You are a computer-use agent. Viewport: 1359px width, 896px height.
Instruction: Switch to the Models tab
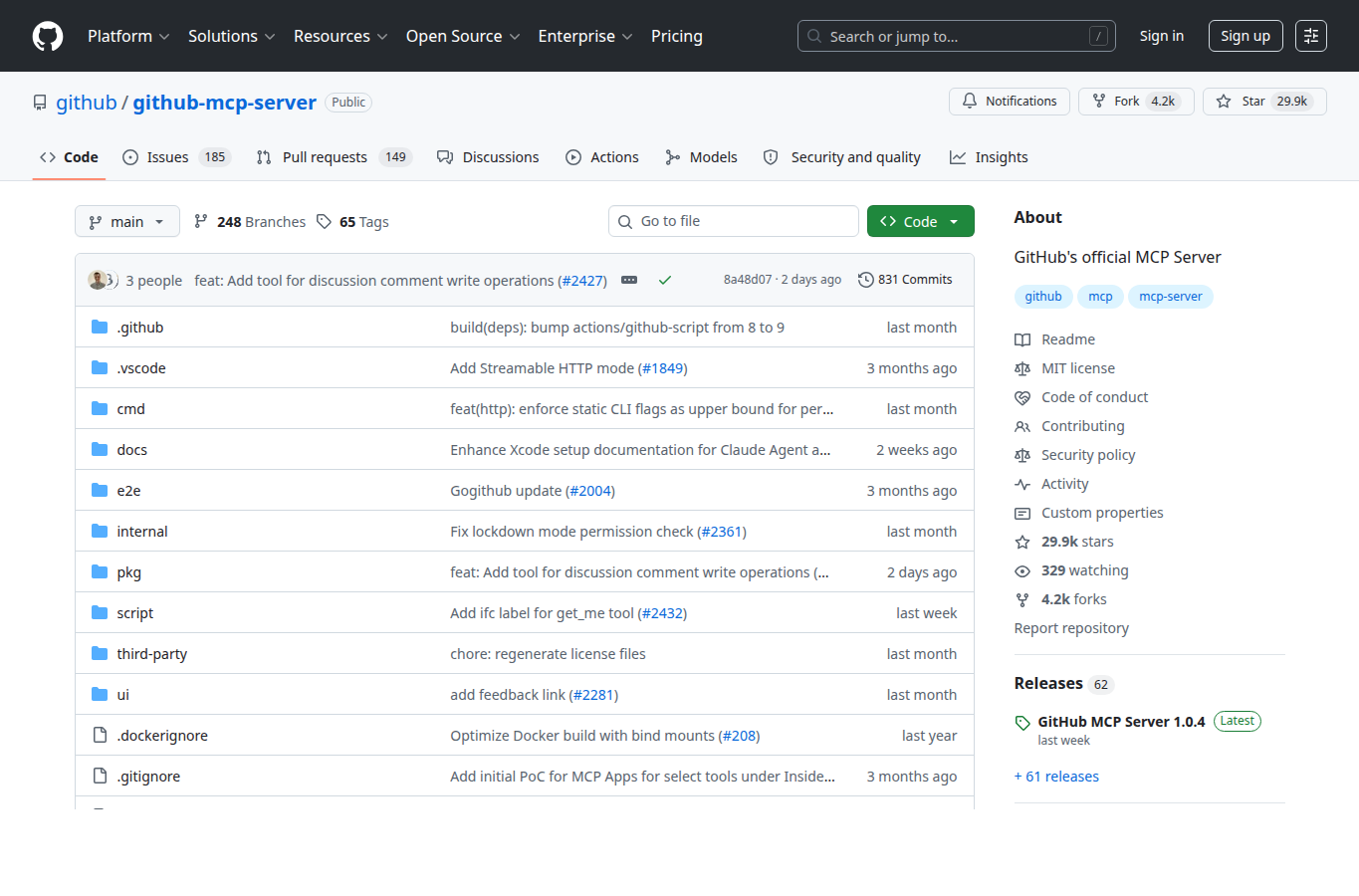(702, 157)
